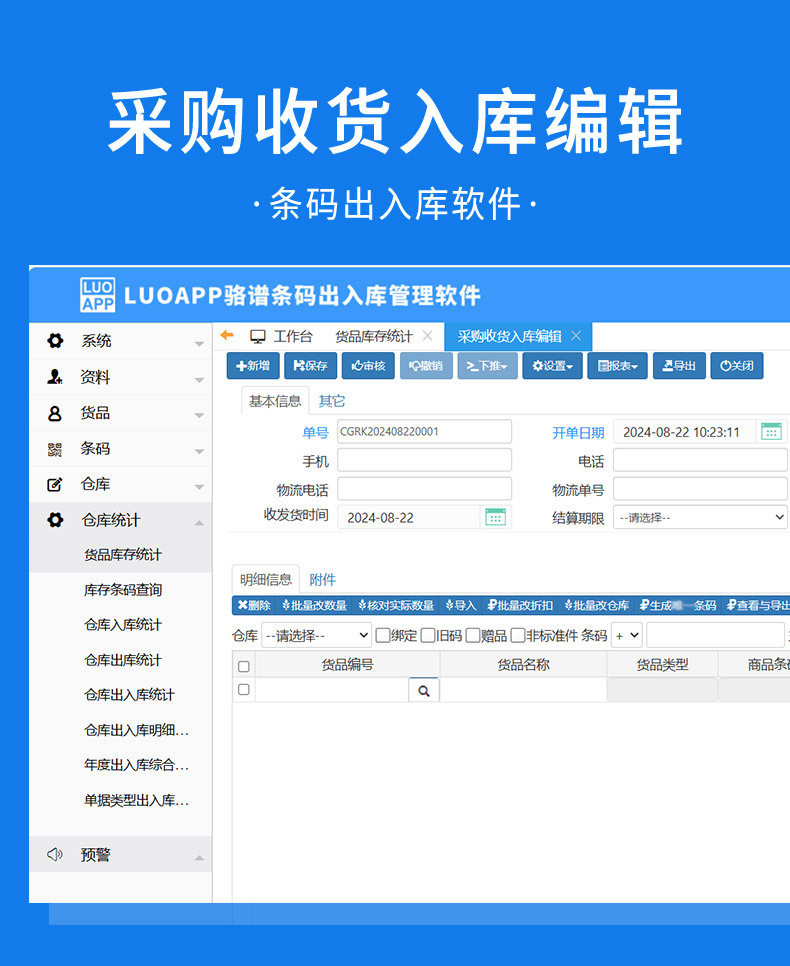Click the 资料 person icon in sidebar
This screenshot has height=966, width=790.
[55, 376]
